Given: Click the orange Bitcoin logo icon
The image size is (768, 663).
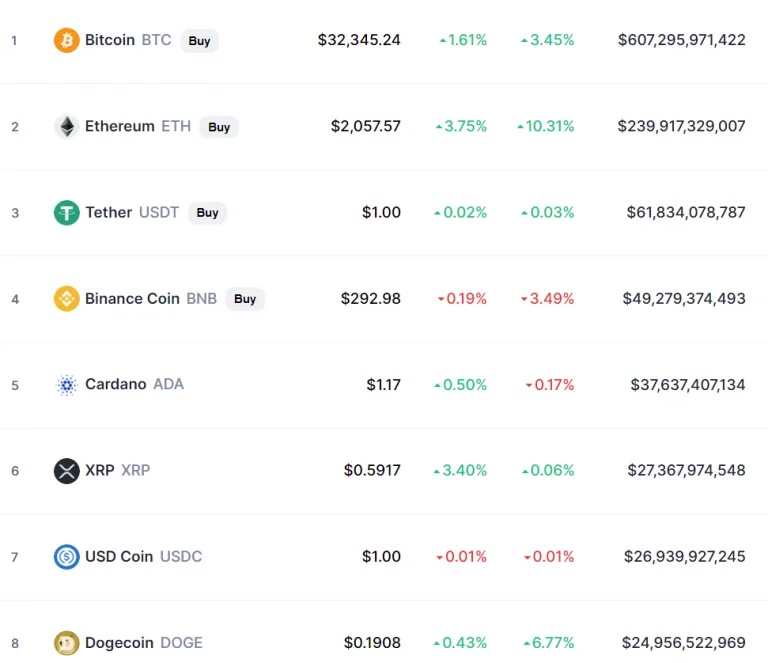Looking at the screenshot, I should tap(67, 40).
